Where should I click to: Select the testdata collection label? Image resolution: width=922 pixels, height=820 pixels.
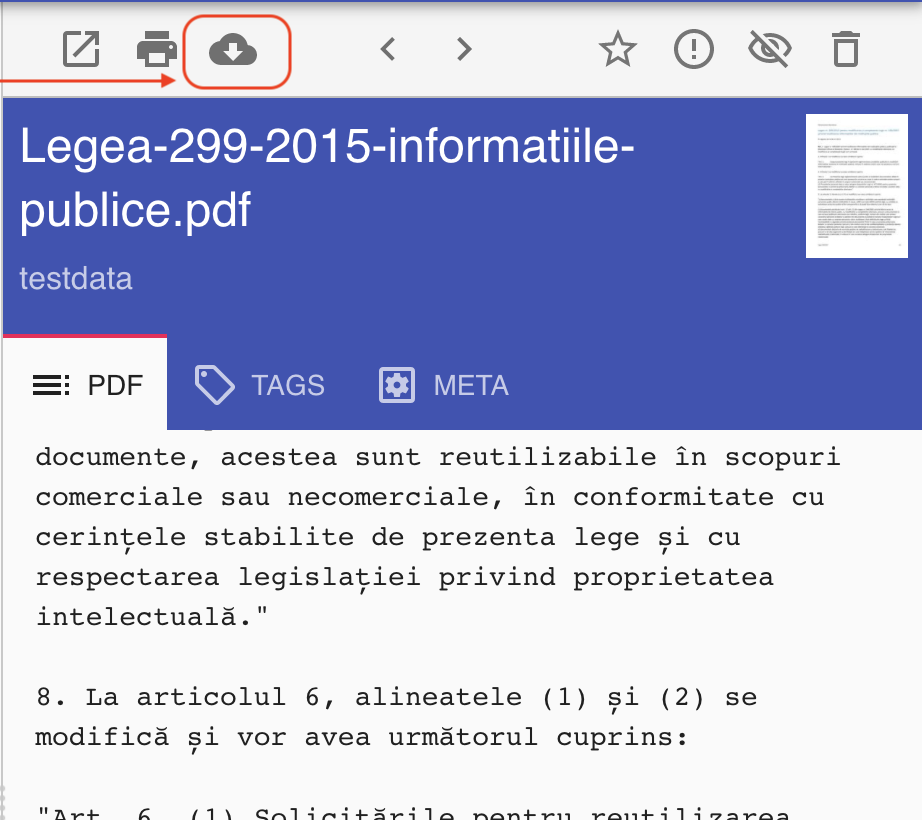point(76,278)
